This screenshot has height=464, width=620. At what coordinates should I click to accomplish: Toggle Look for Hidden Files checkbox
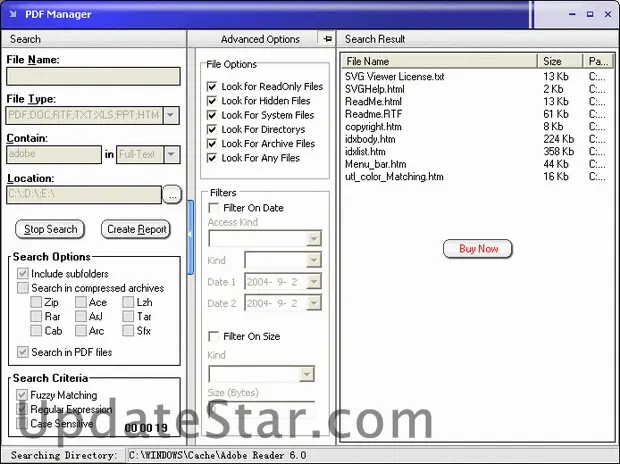[212, 101]
